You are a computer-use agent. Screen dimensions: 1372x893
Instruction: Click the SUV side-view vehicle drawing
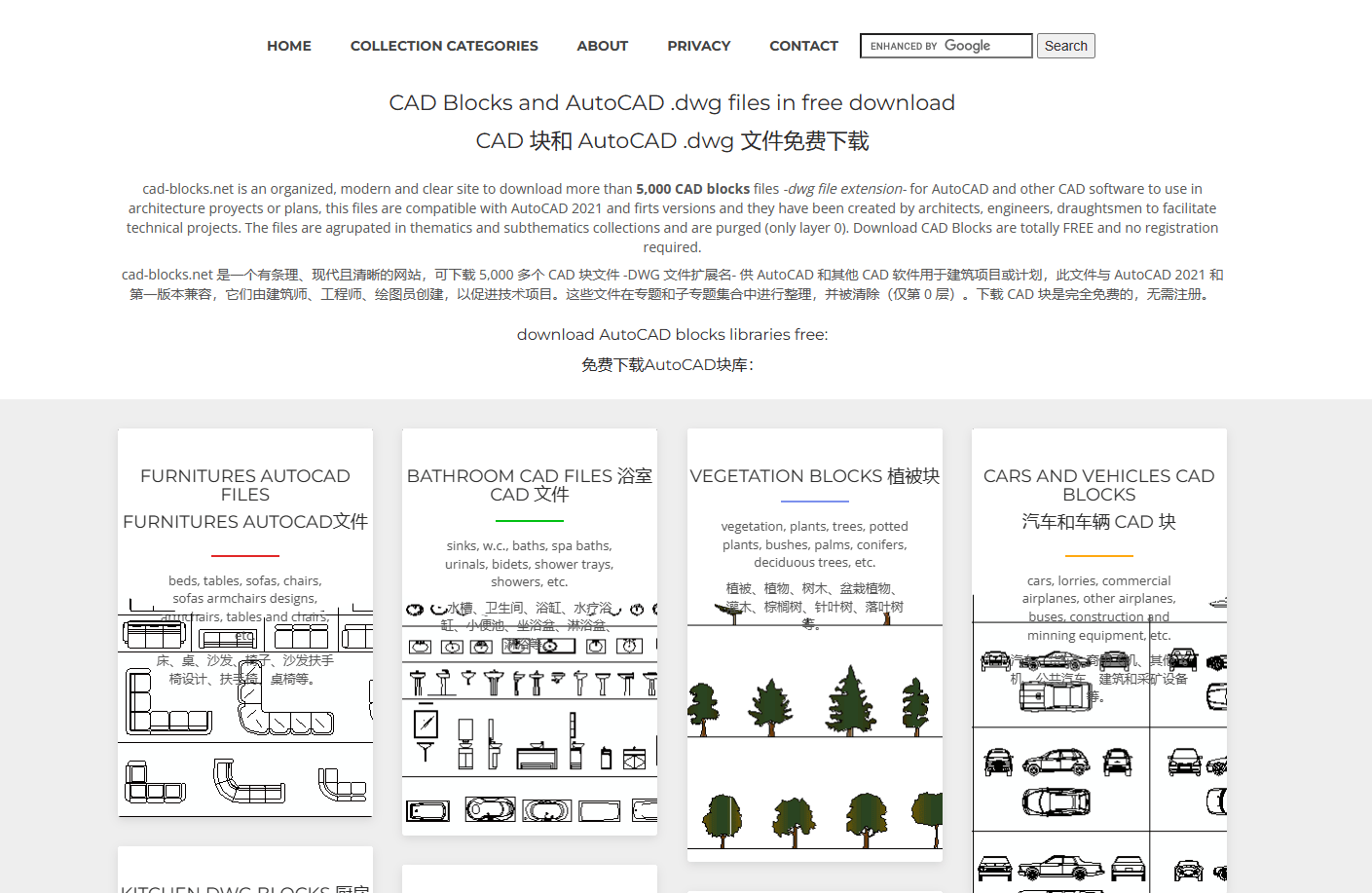(1056, 763)
